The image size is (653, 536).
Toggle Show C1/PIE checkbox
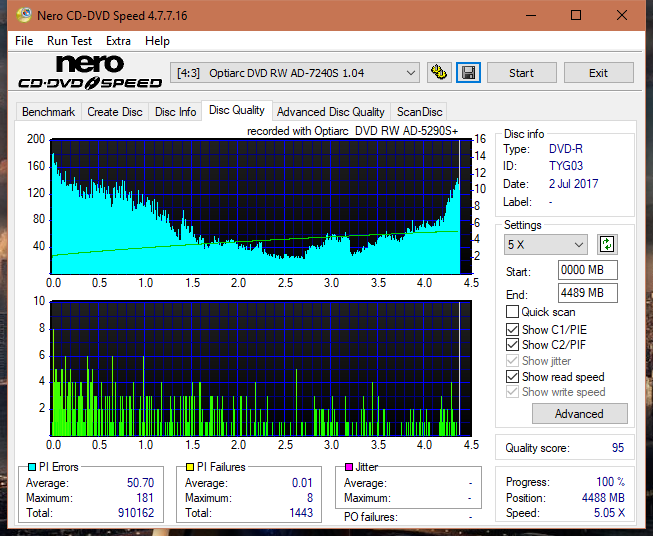(x=512, y=329)
